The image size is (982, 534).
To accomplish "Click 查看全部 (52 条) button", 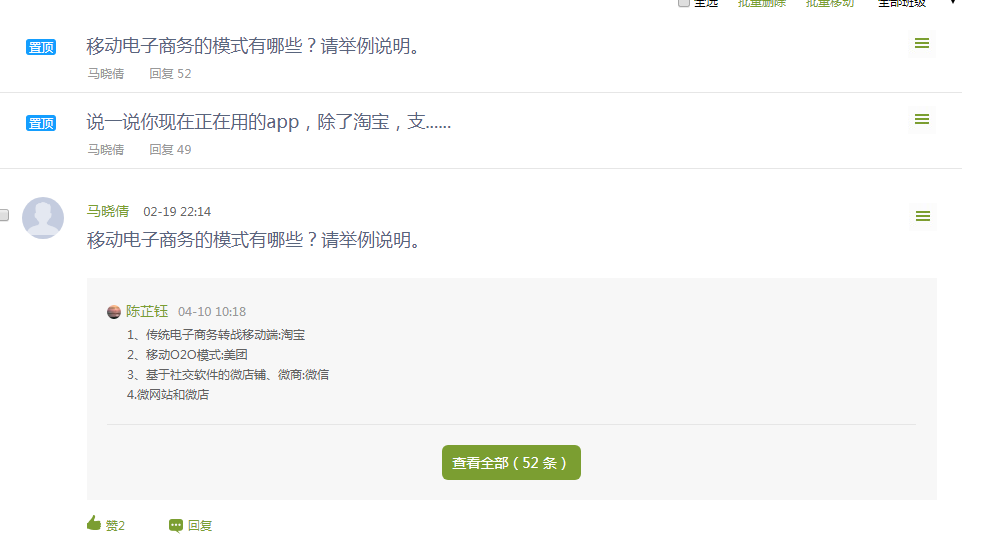I will click(511, 463).
